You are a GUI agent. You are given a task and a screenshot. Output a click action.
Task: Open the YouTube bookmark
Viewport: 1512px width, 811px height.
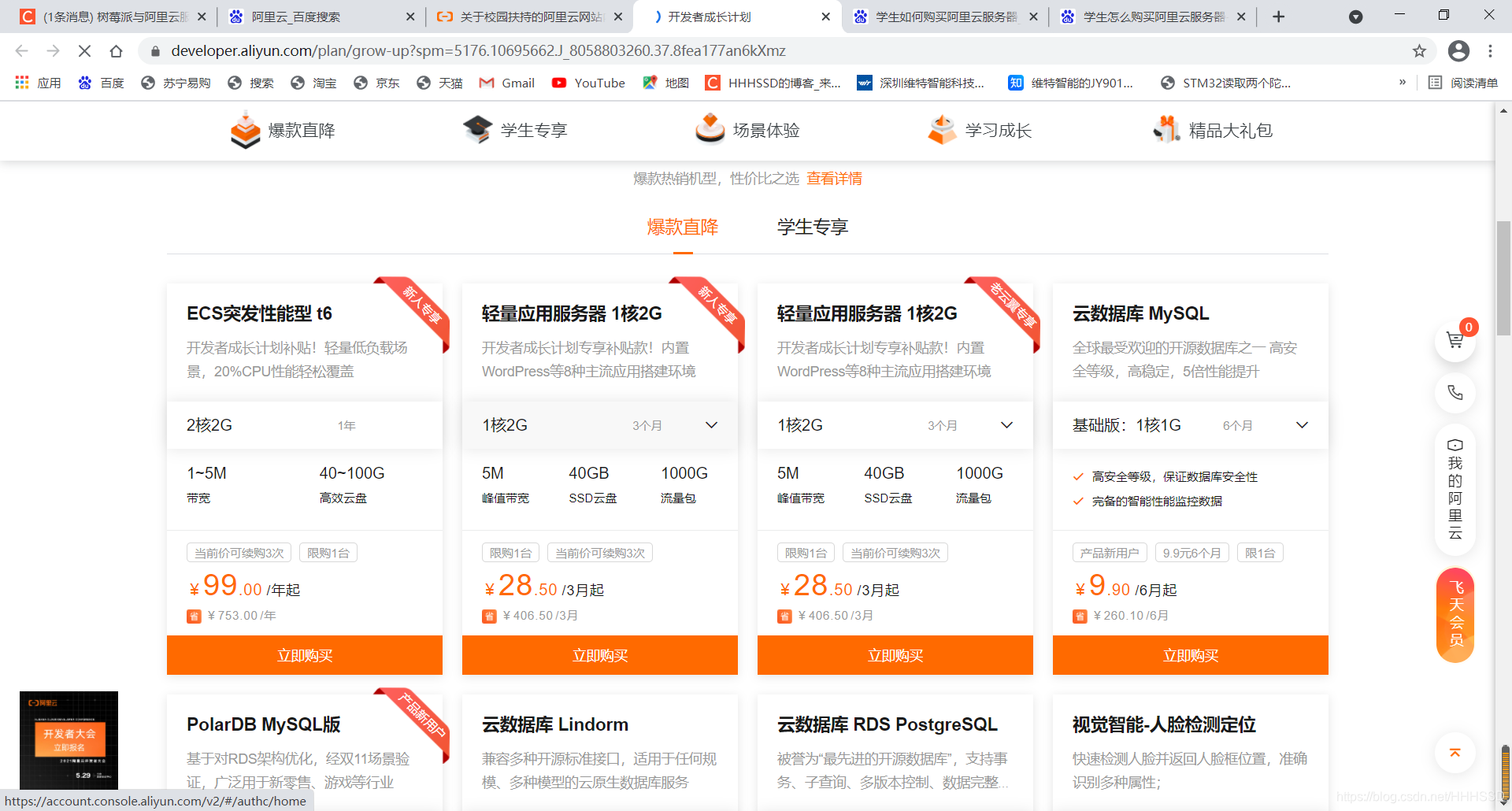coord(588,83)
